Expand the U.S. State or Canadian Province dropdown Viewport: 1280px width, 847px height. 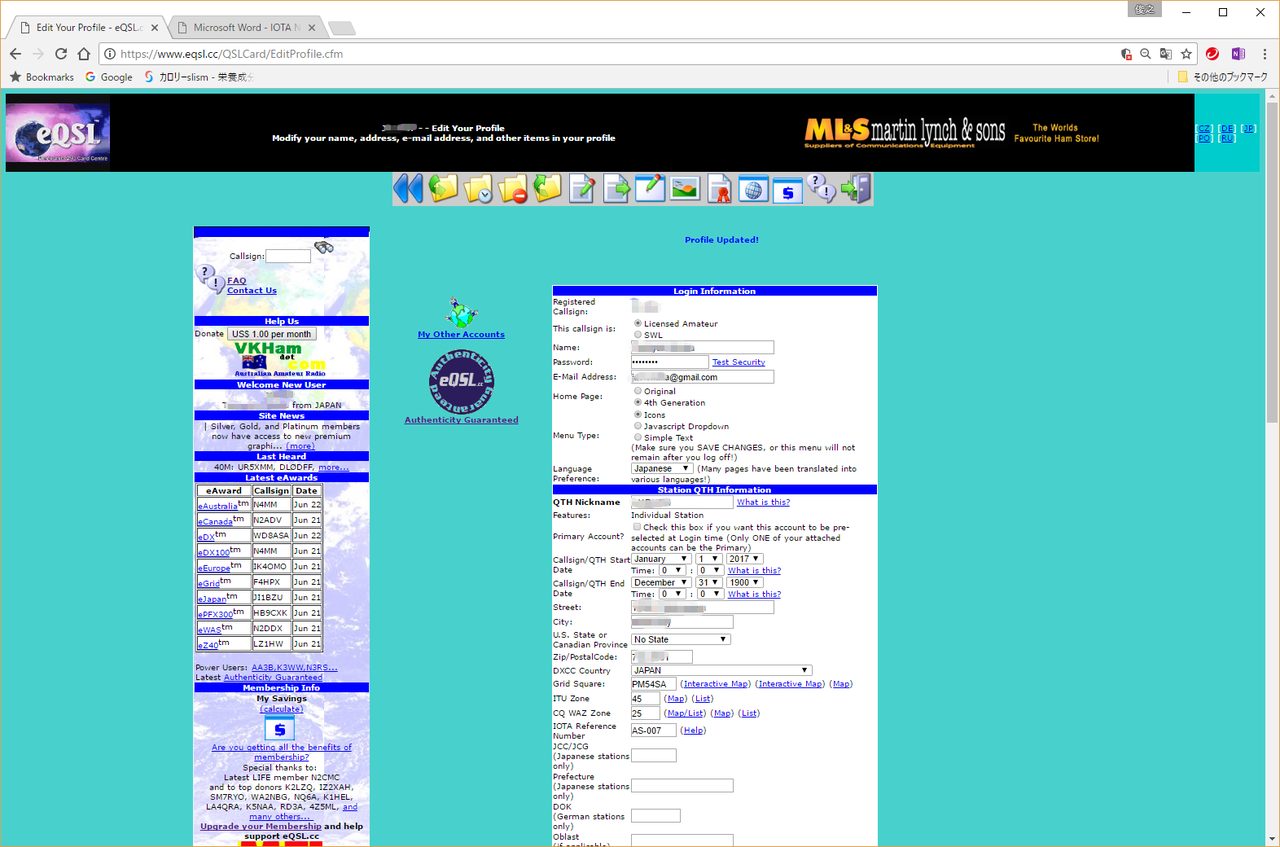tap(681, 639)
